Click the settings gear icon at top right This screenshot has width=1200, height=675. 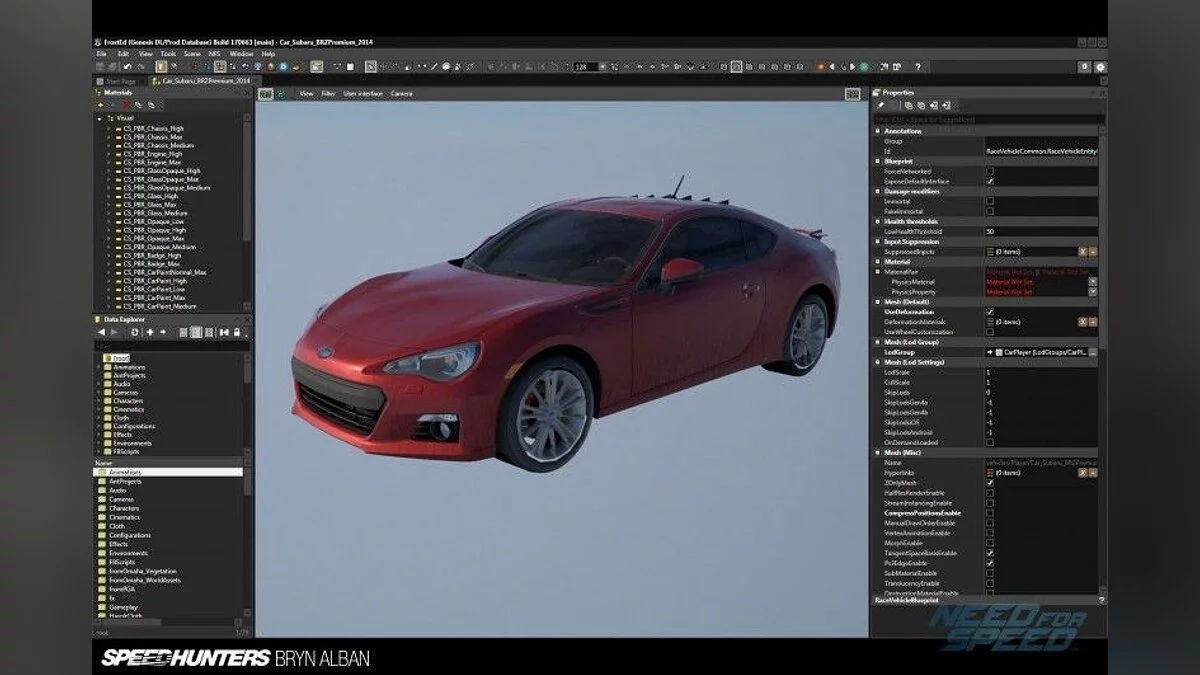pyautogui.click(x=1100, y=67)
